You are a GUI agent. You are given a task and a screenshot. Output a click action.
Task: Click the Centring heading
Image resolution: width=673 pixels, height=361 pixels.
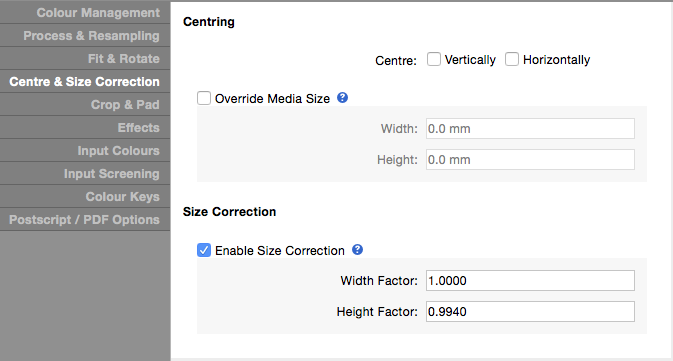(209, 22)
